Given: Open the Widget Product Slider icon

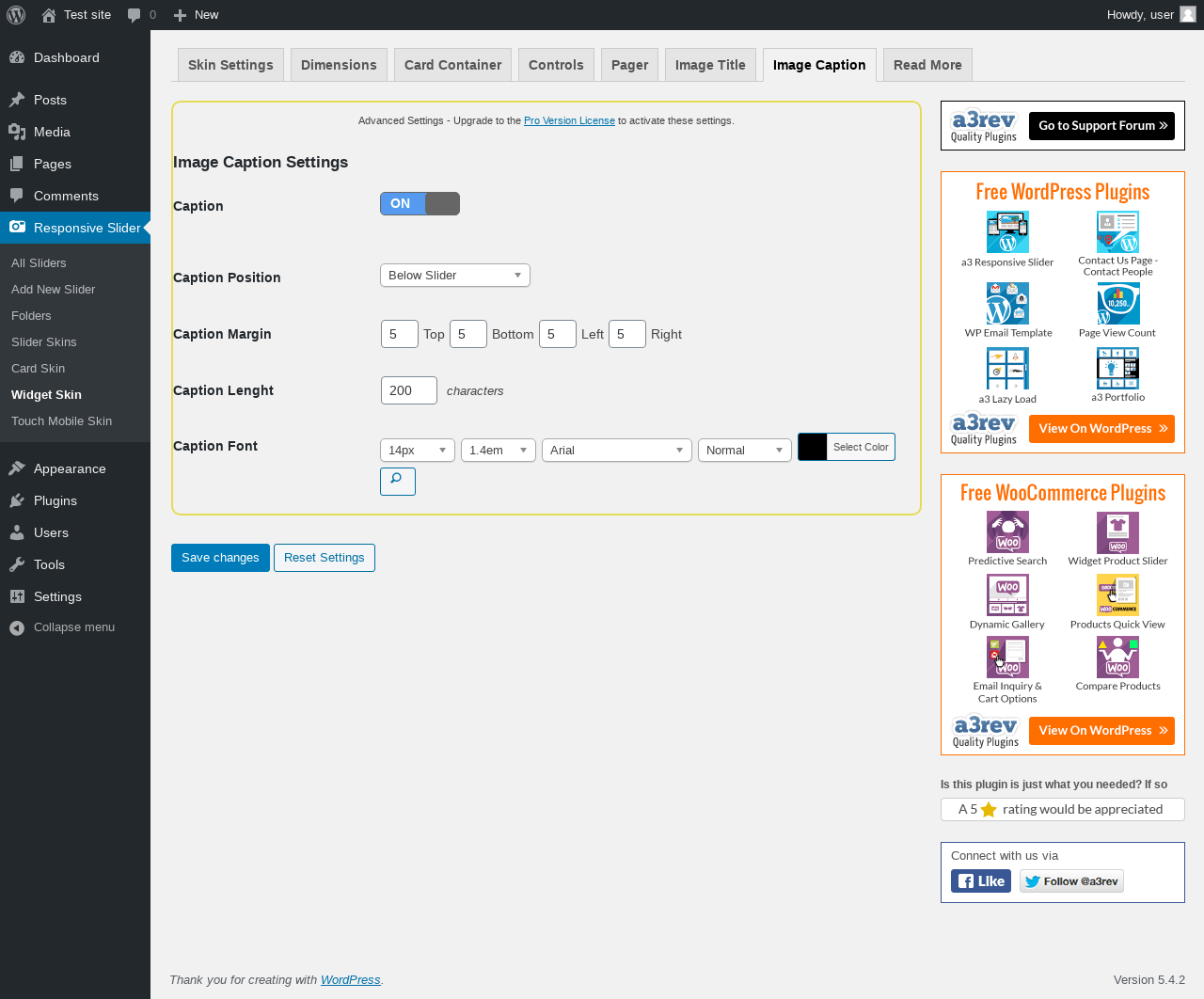Looking at the screenshot, I should point(1117,532).
